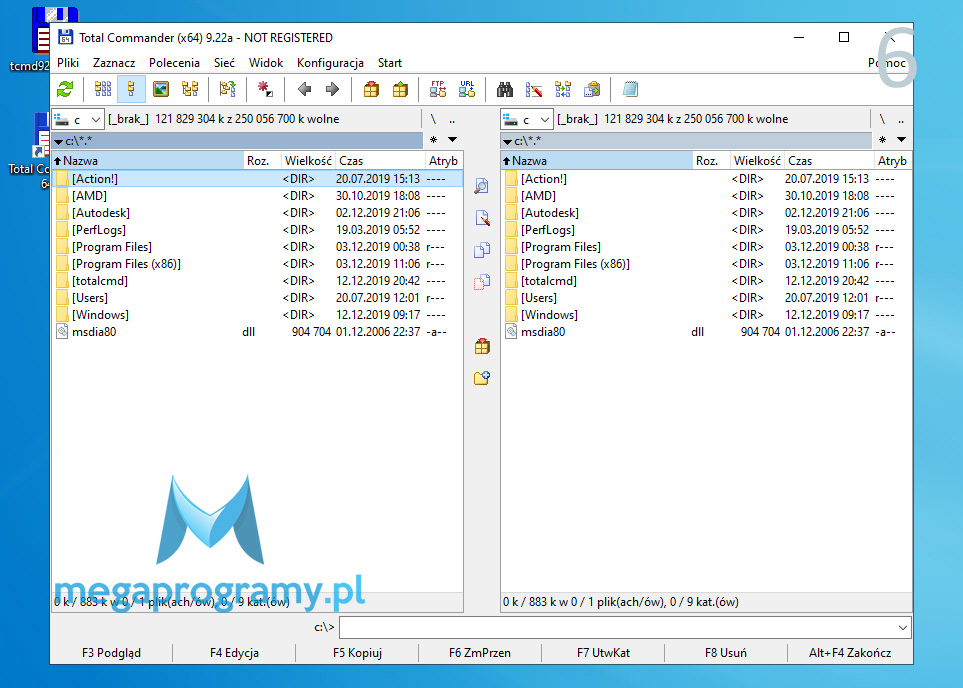The width and height of the screenshot is (963, 688).
Task: Open the Konfiguracja menu
Action: click(x=330, y=63)
